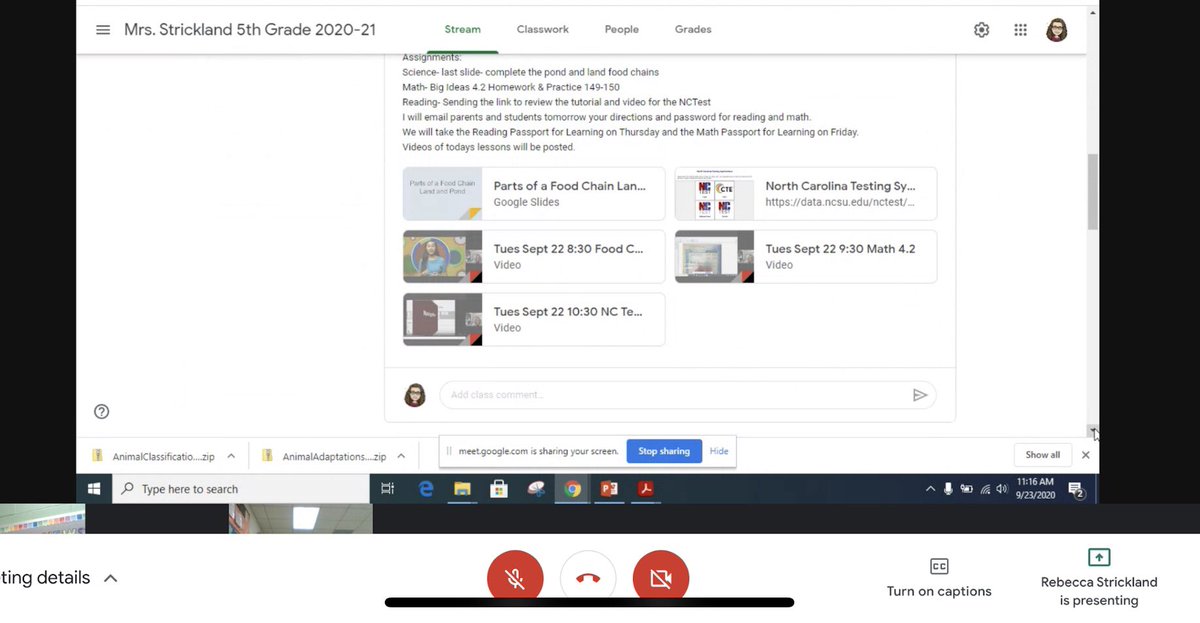Open the Chrome taskbar icon
Viewport: 1200px width, 623px height.
point(572,489)
